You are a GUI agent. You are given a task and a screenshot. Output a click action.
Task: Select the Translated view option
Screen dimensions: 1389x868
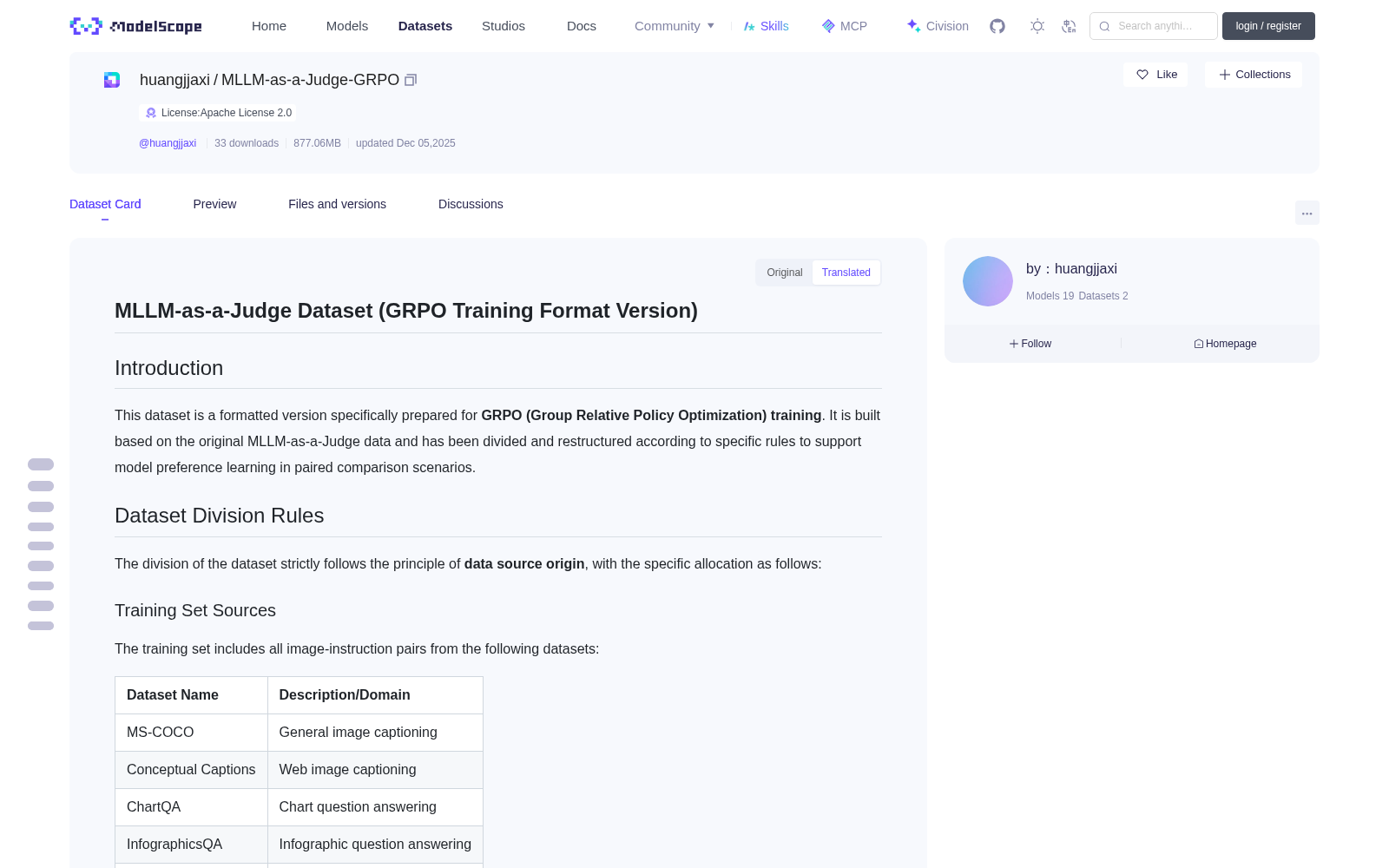[846, 273]
